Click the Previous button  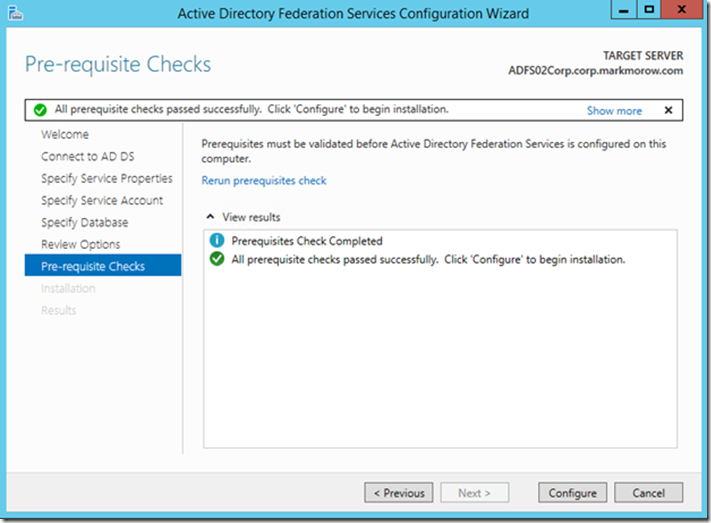(399, 493)
